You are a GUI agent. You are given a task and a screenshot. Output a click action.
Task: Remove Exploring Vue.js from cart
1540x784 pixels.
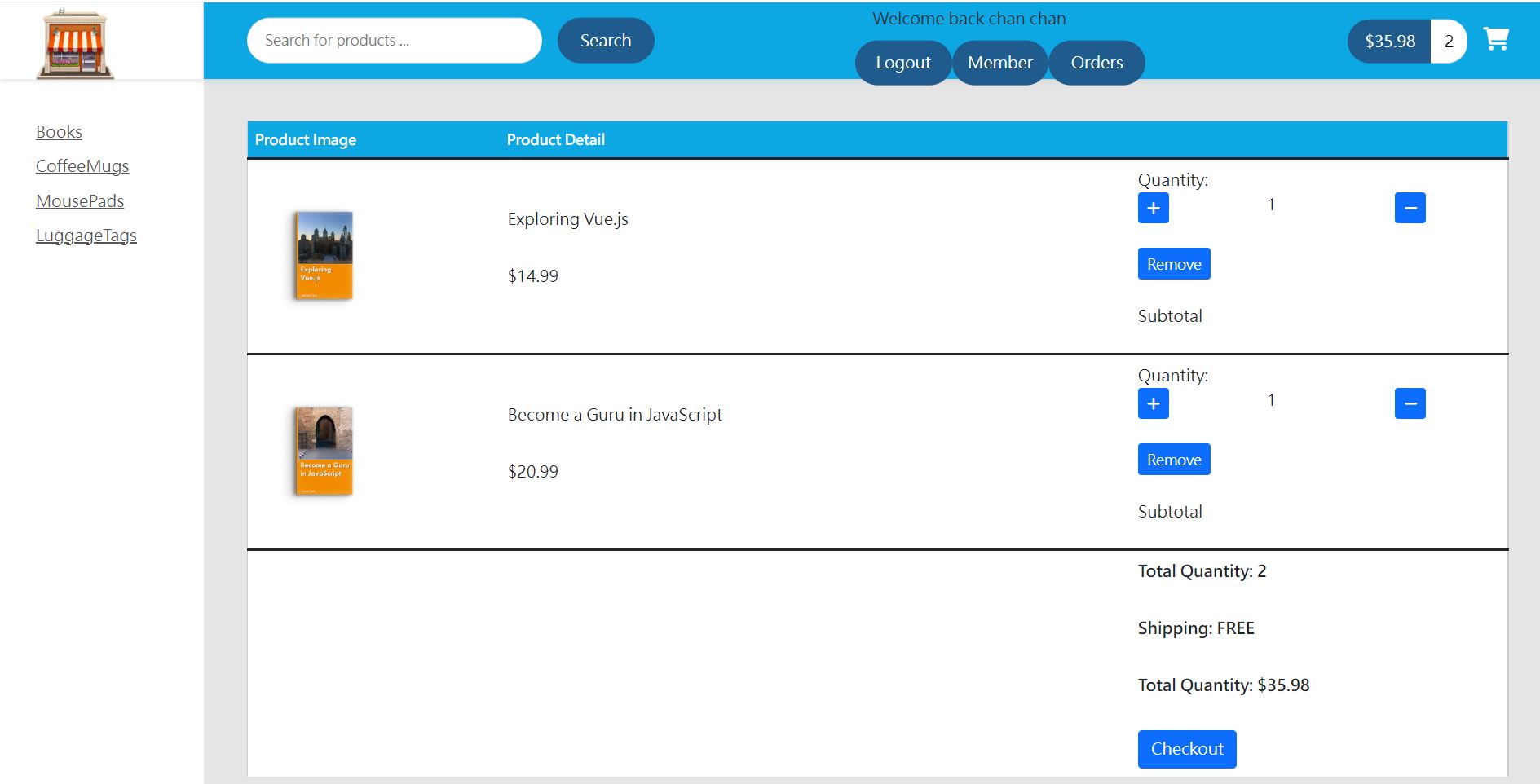point(1173,263)
